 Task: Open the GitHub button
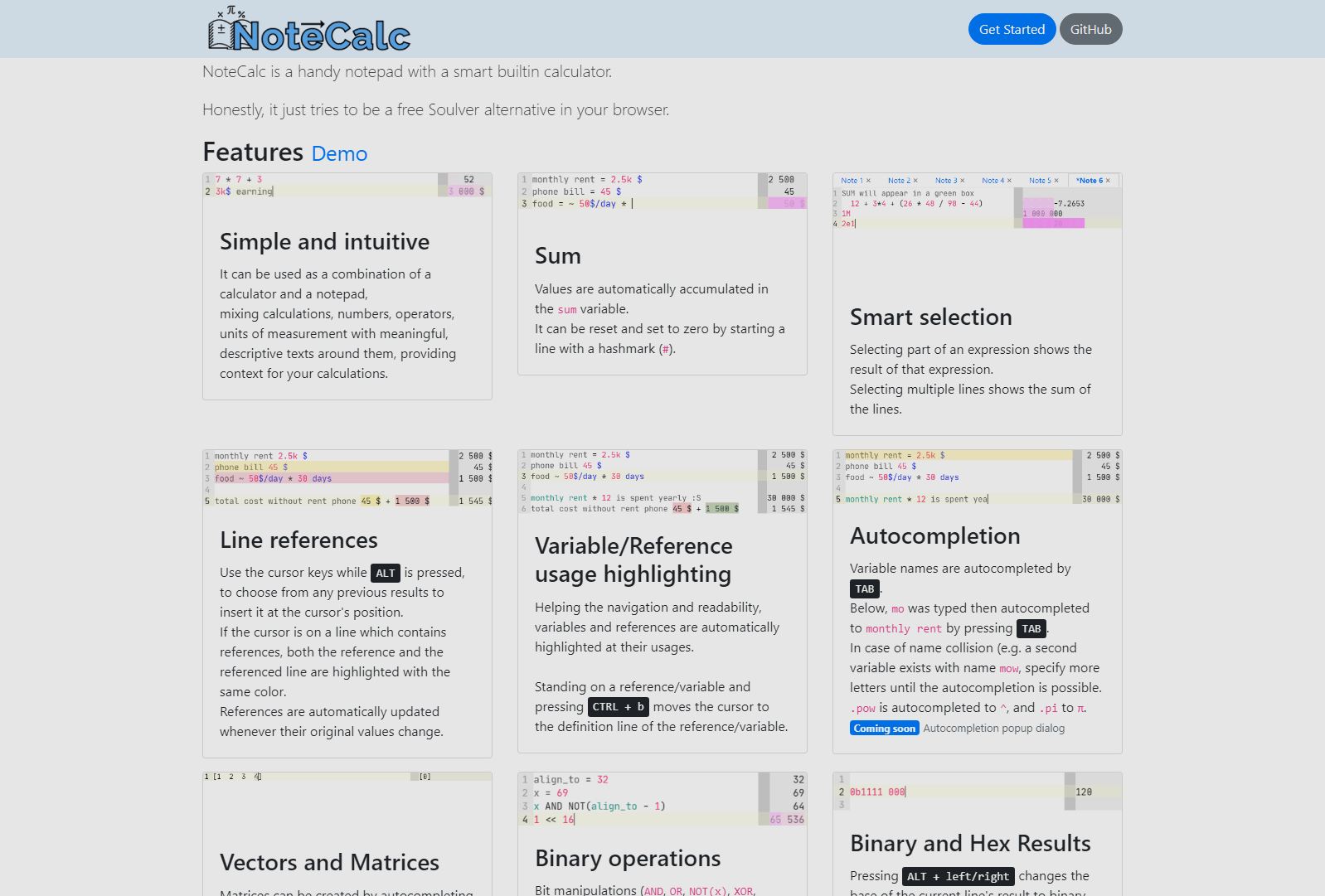[1090, 29]
